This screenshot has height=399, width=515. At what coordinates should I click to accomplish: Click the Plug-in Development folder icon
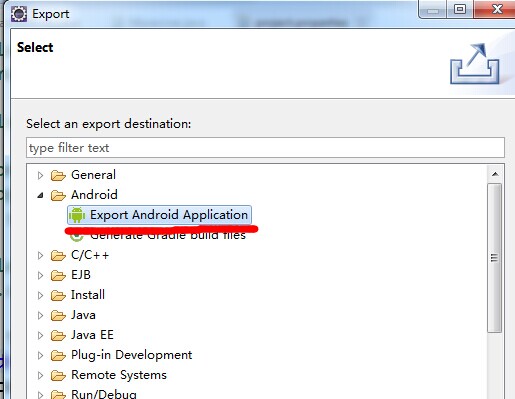58,356
